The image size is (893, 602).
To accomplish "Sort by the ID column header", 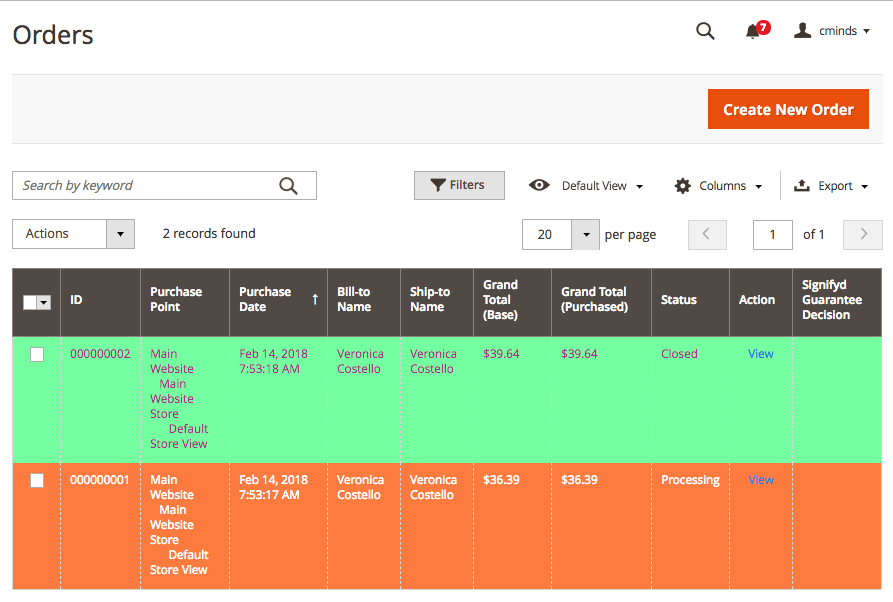I will pos(77,300).
